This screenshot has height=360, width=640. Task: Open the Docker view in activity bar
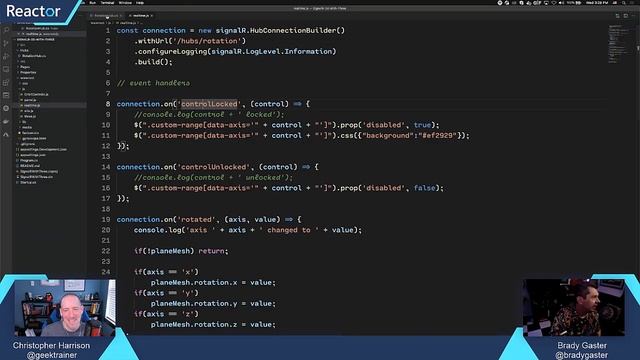click(x=6, y=121)
